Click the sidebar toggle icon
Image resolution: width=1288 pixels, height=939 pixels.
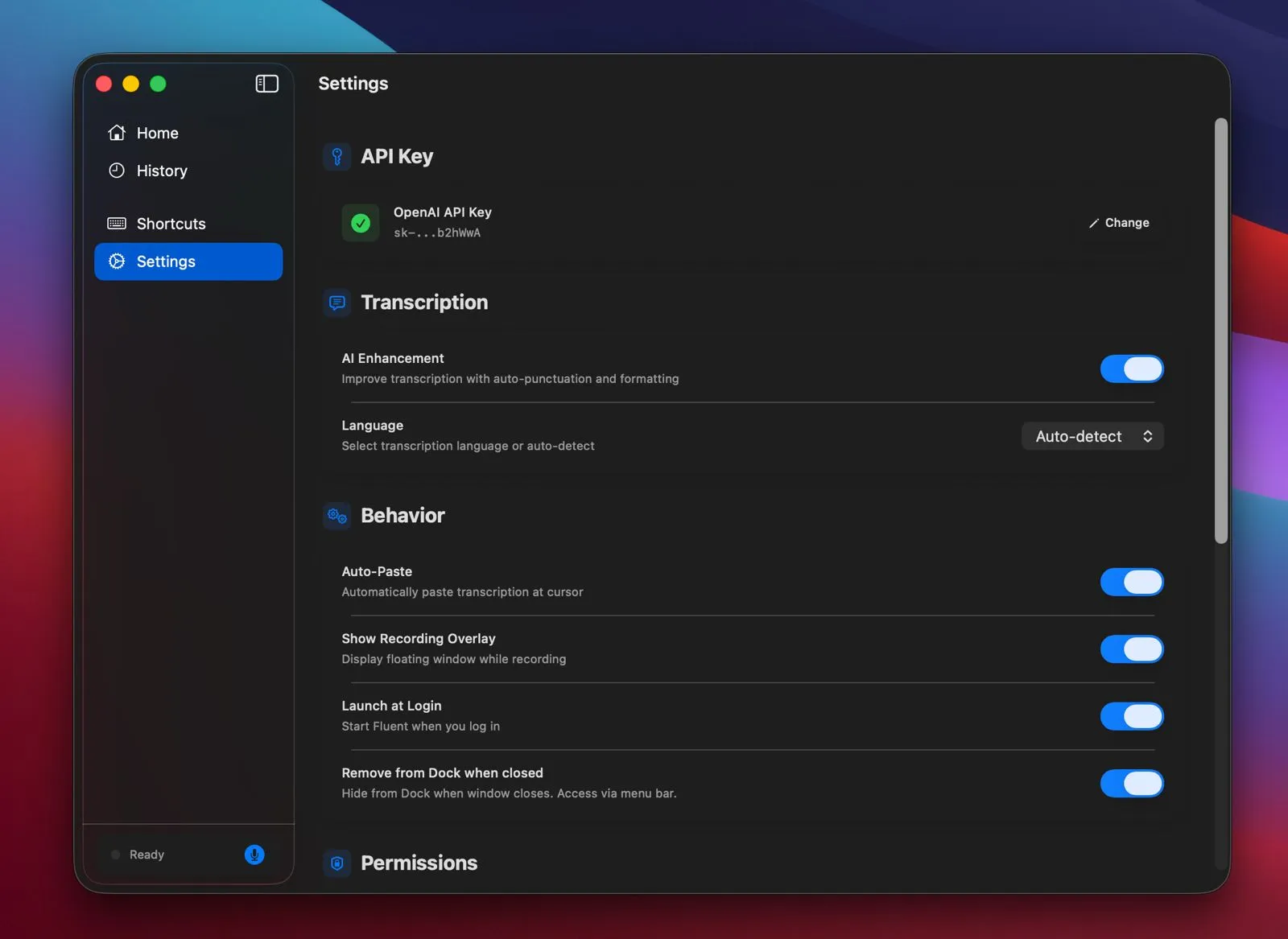pyautogui.click(x=266, y=84)
